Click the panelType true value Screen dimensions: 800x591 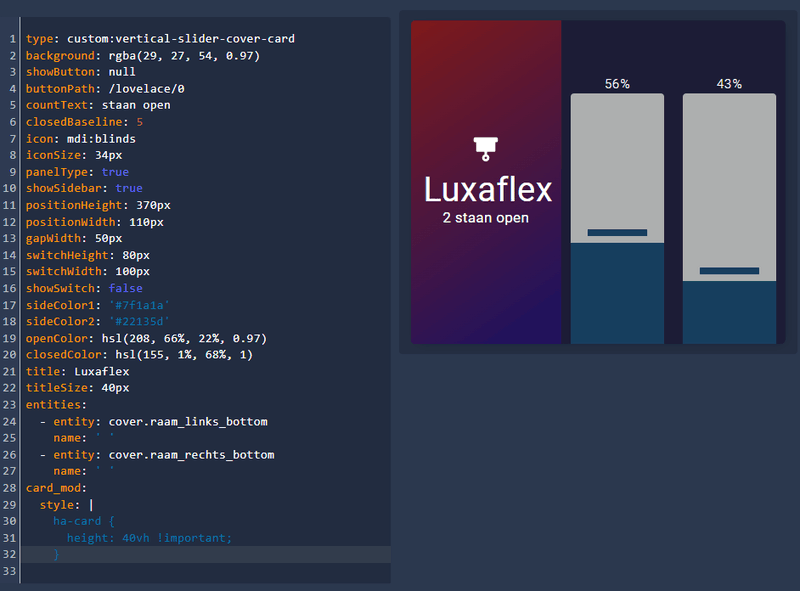pyautogui.click(x=115, y=172)
